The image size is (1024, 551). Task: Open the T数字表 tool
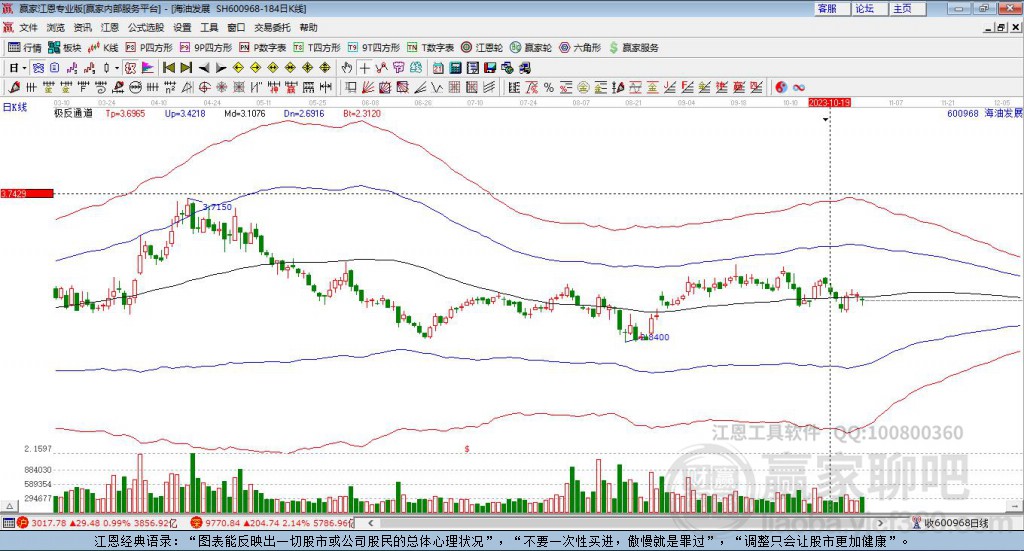click(x=430, y=47)
